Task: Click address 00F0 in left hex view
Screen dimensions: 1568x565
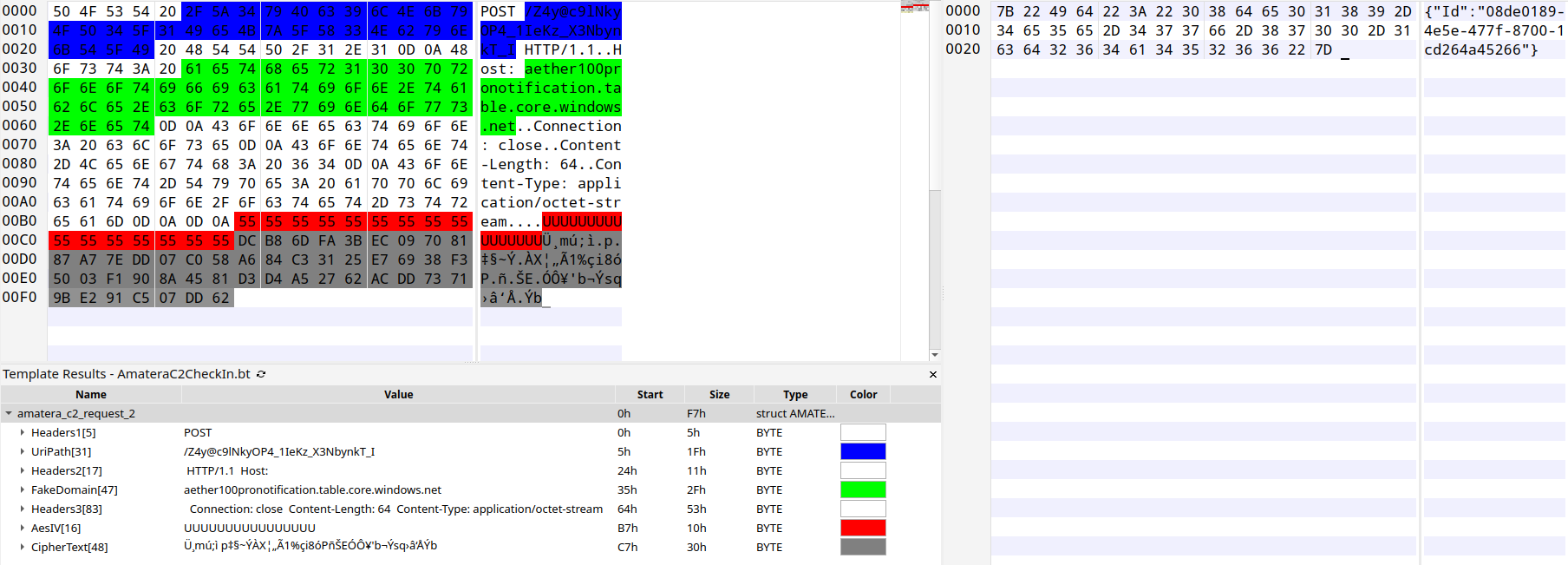Action: click(x=19, y=297)
